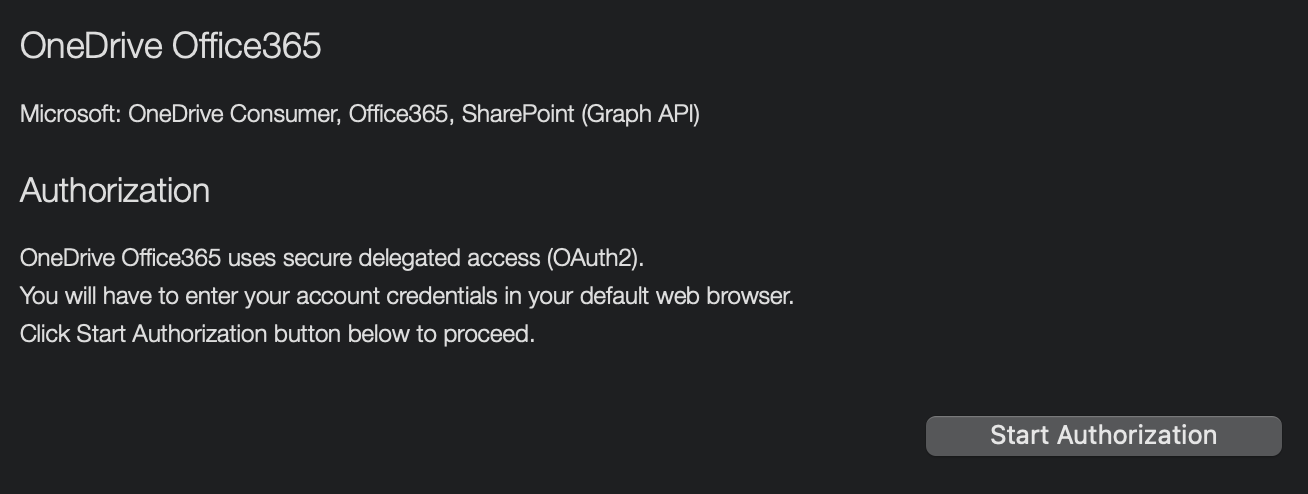Click "Office365" in the Microsoft description line
Screen dimensions: 1308x494
click(x=399, y=114)
